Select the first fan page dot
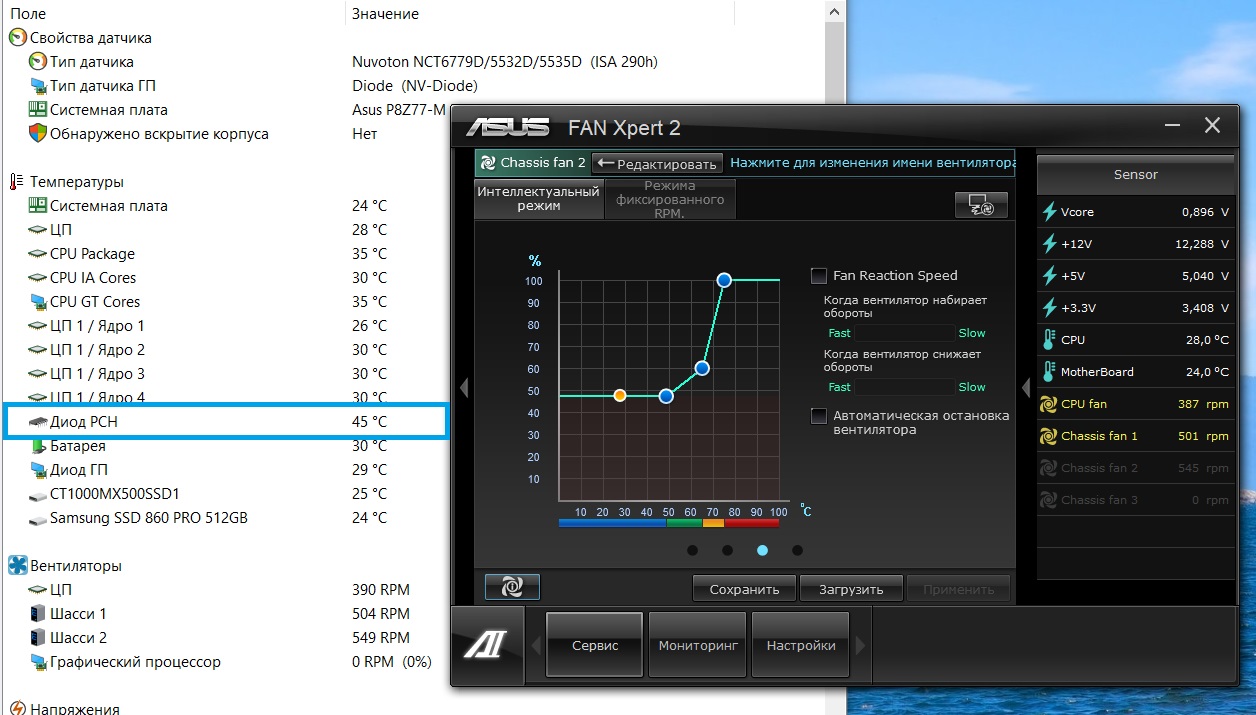The image size is (1256, 715). tap(692, 550)
